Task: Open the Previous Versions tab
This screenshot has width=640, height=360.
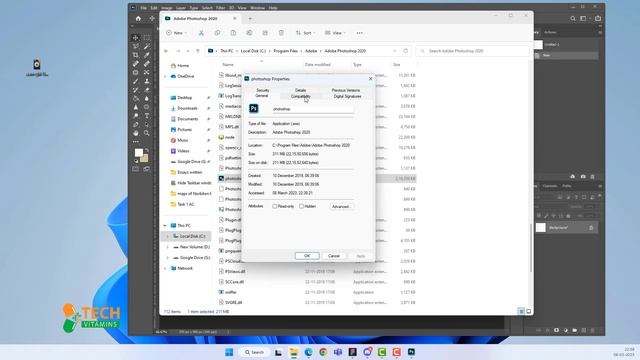Action: click(346, 90)
